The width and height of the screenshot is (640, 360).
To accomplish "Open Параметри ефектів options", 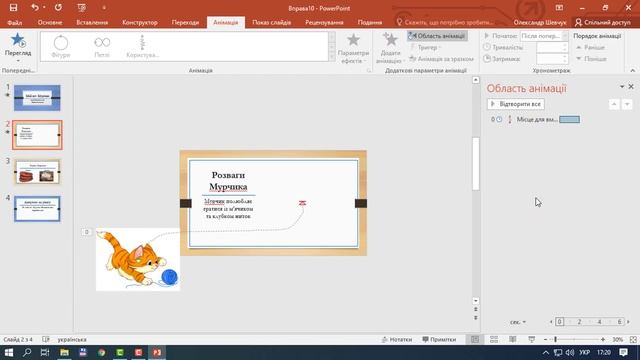I will tap(353, 48).
